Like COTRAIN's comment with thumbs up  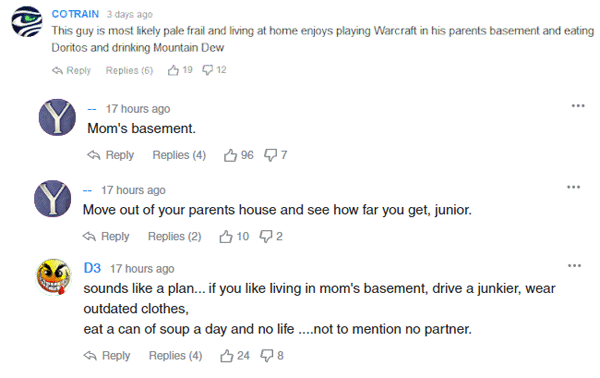click(x=173, y=70)
